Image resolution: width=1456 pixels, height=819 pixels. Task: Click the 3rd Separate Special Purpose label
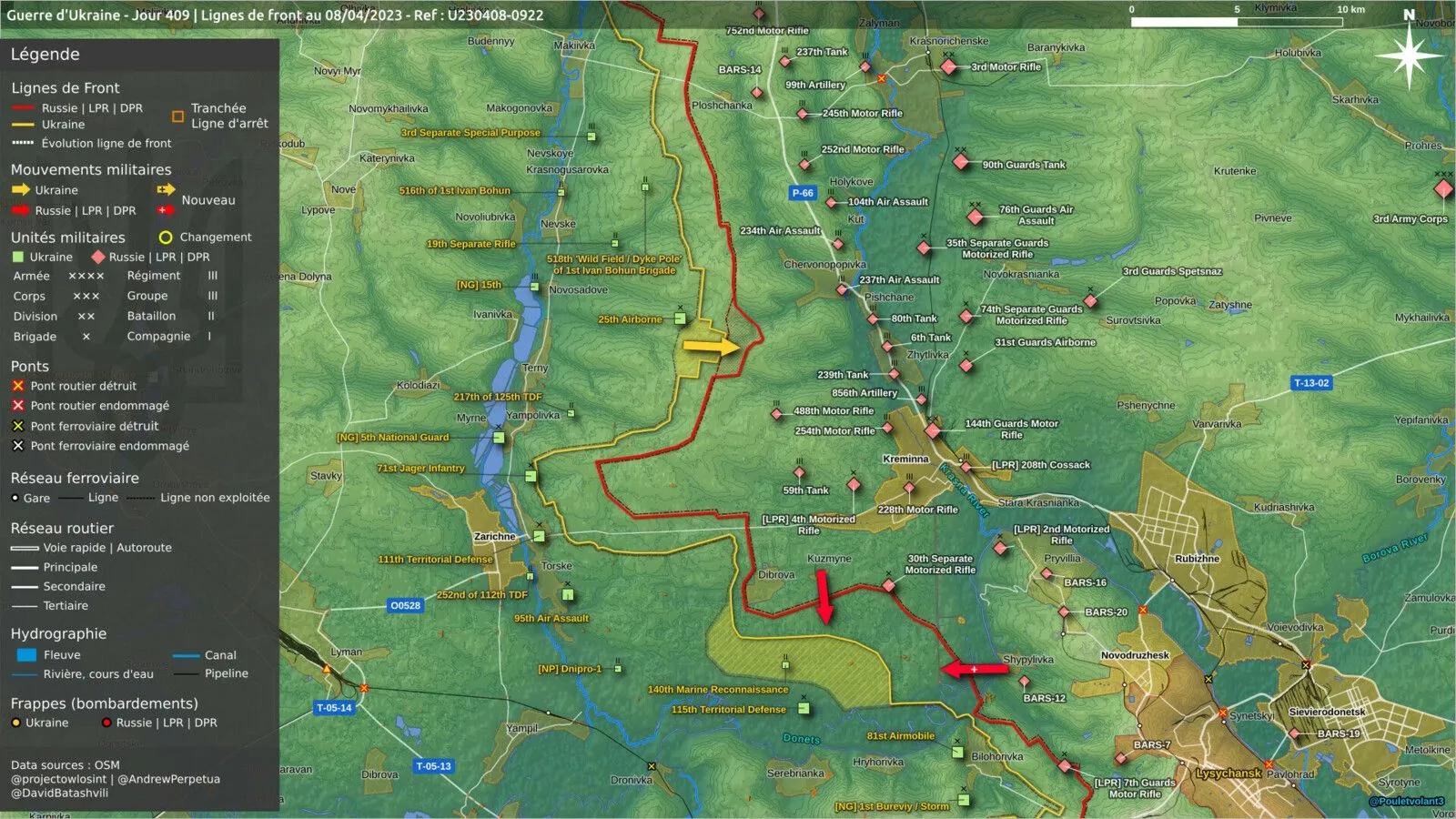tap(470, 133)
